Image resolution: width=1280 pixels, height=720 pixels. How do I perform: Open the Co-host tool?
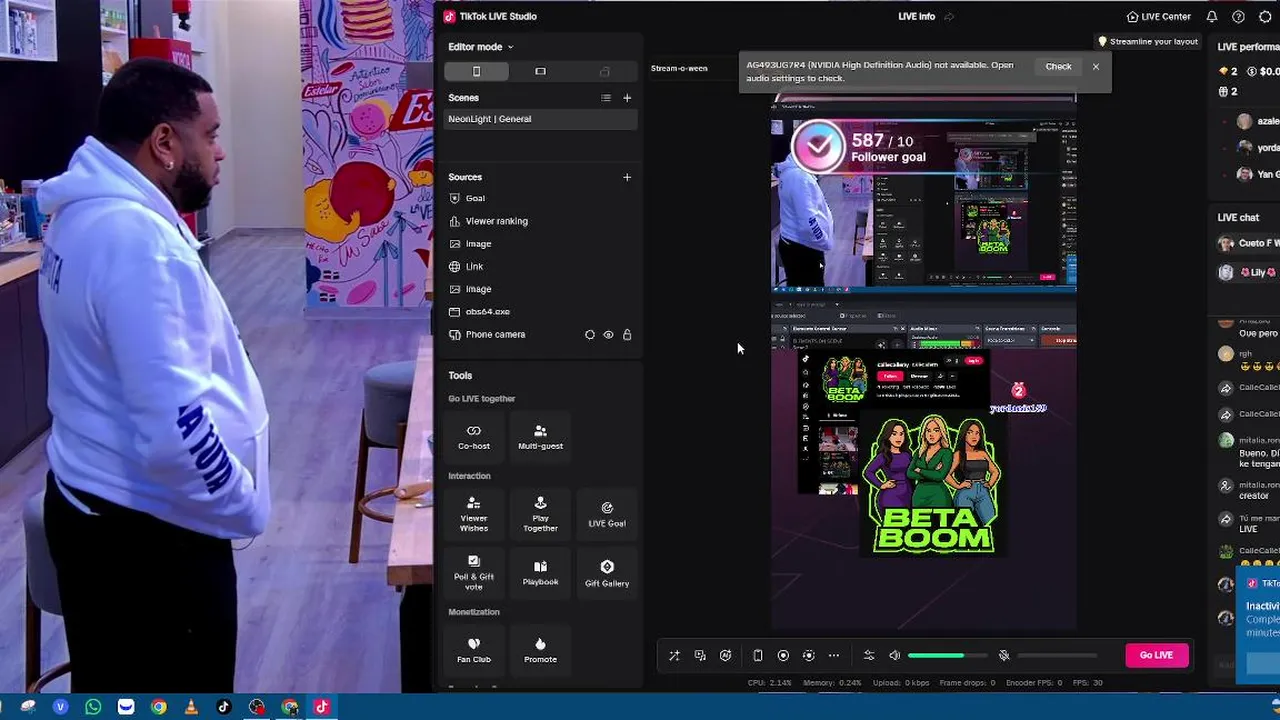(x=474, y=437)
